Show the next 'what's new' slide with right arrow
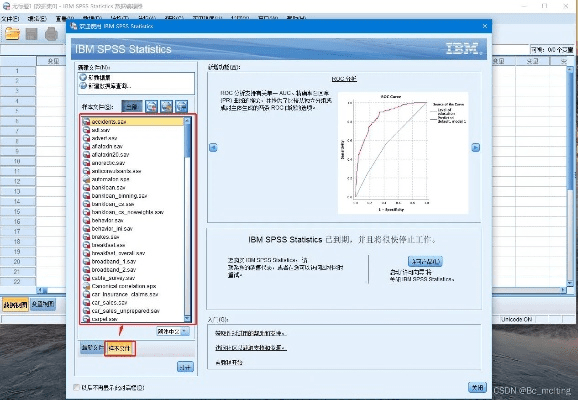The width and height of the screenshot is (578, 400). coord(476,147)
